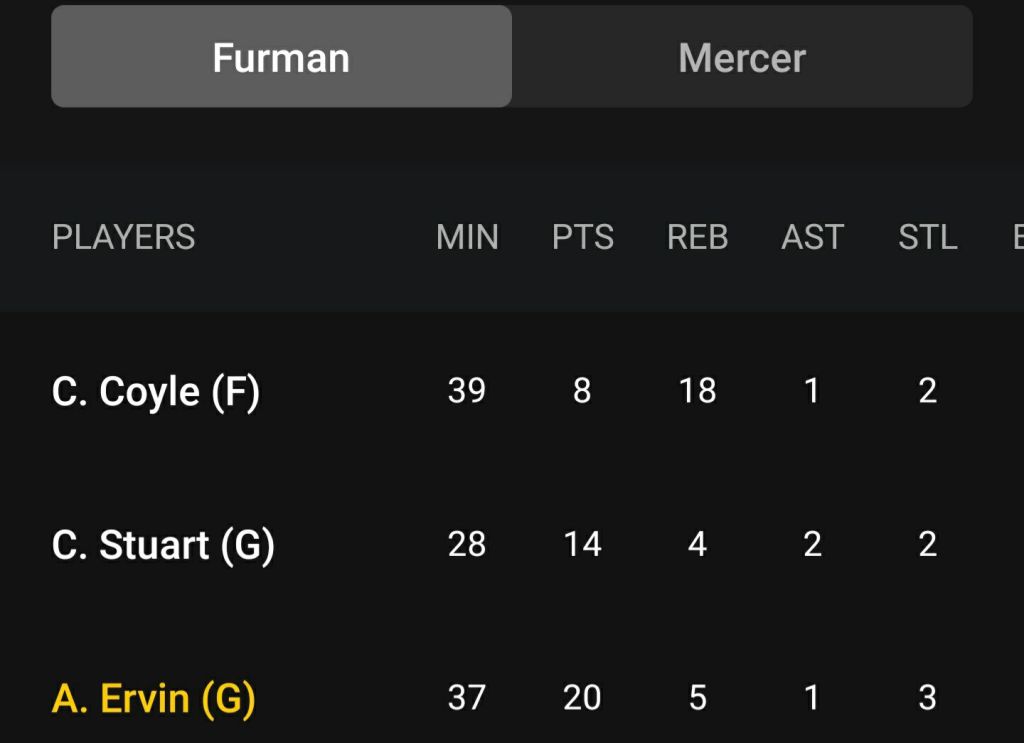Click Coyle's 39 minutes value
This screenshot has height=743, width=1024.
467,390
